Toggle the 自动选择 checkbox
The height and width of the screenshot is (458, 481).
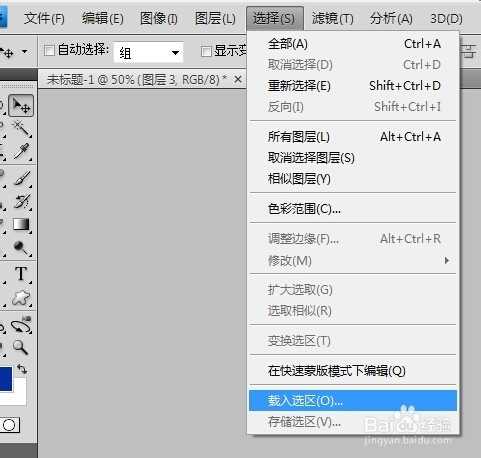point(49,51)
